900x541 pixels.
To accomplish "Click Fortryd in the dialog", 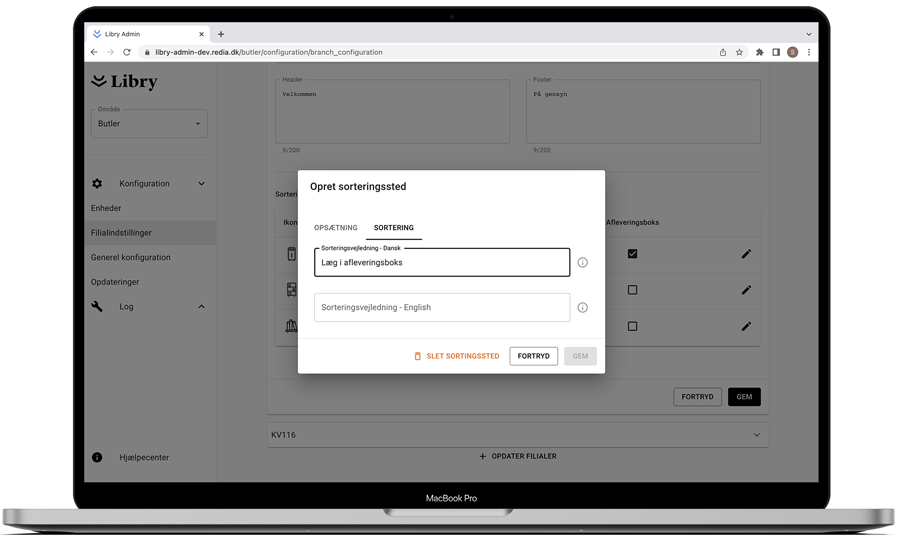I will (x=533, y=356).
